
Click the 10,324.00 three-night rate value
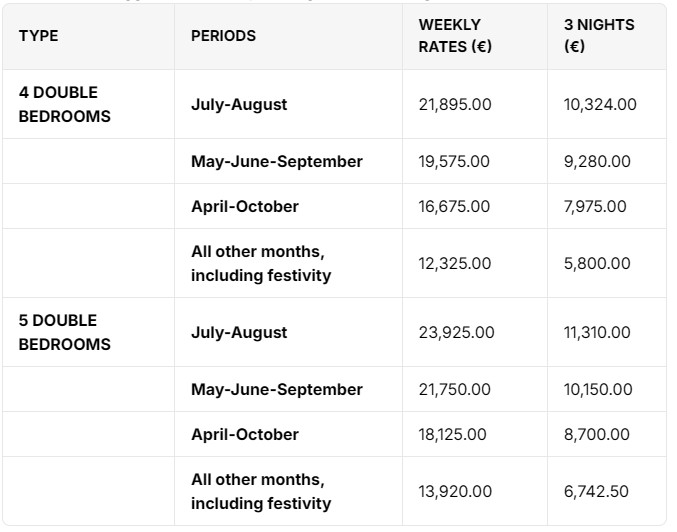point(600,104)
